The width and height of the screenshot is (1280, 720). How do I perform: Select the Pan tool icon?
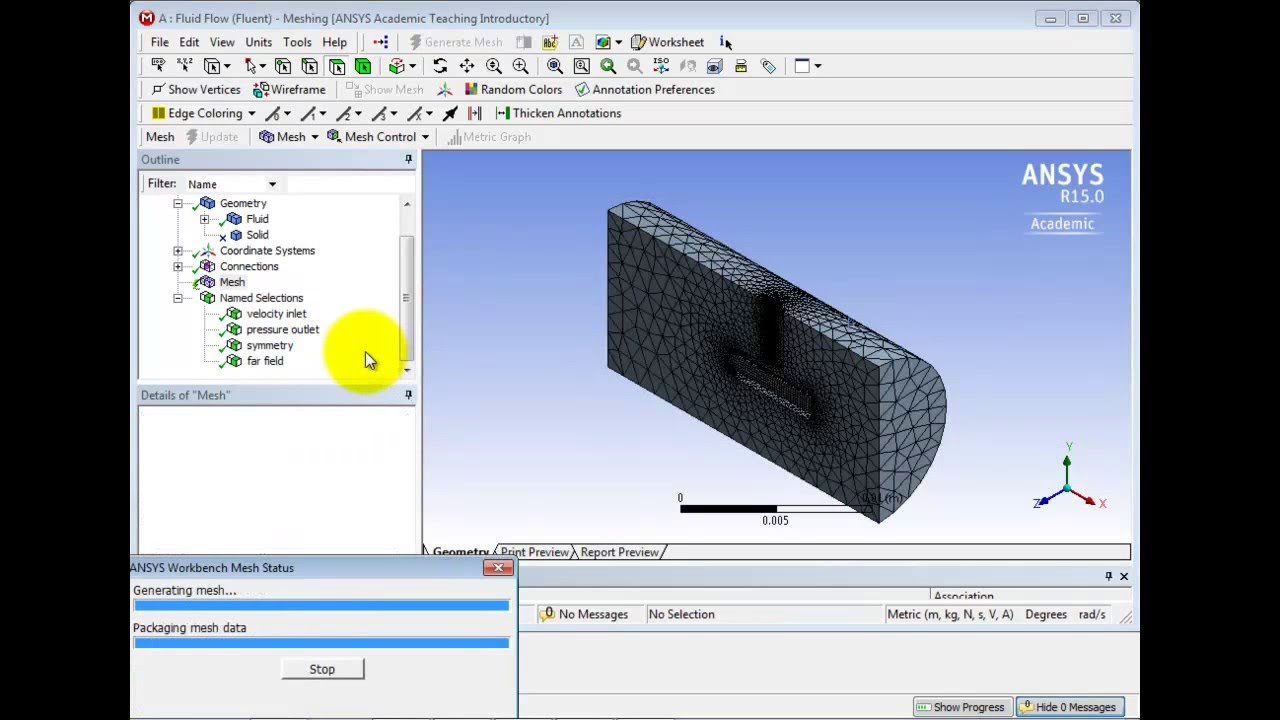(x=467, y=66)
